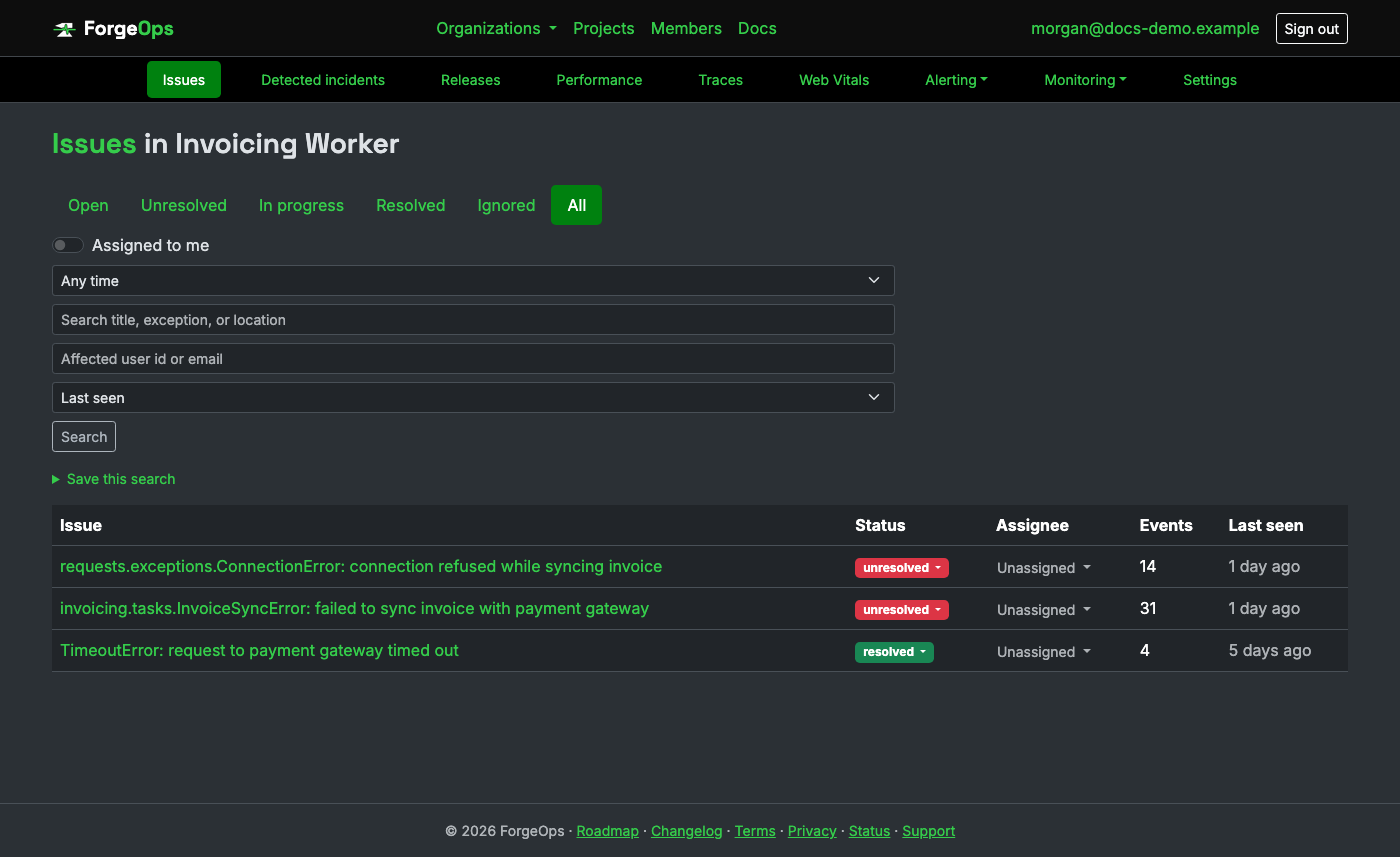Focus the search title, exception, or location field

click(x=473, y=320)
